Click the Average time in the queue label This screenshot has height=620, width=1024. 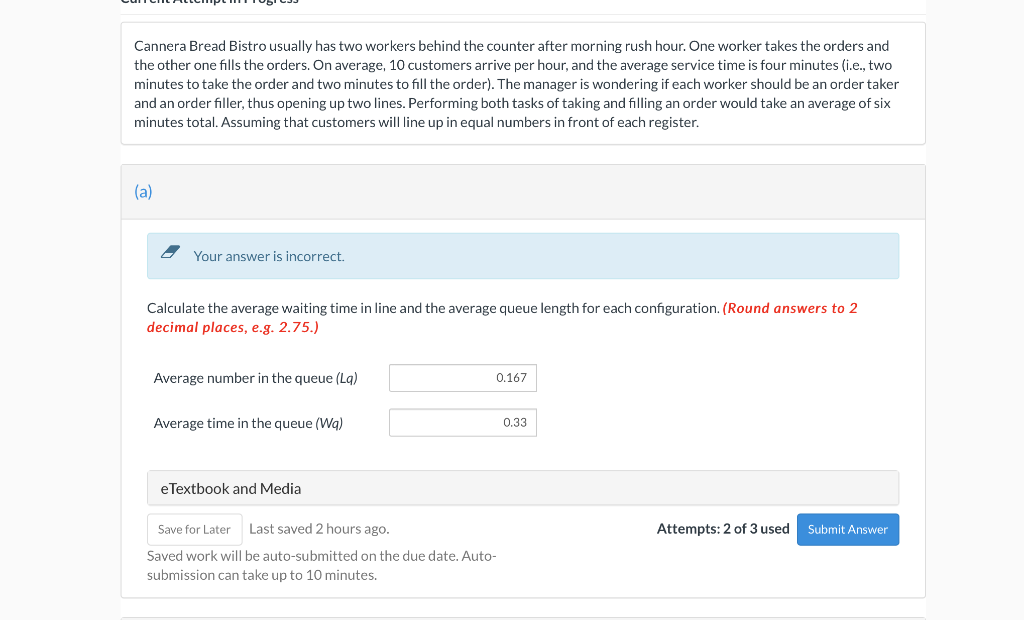248,422
